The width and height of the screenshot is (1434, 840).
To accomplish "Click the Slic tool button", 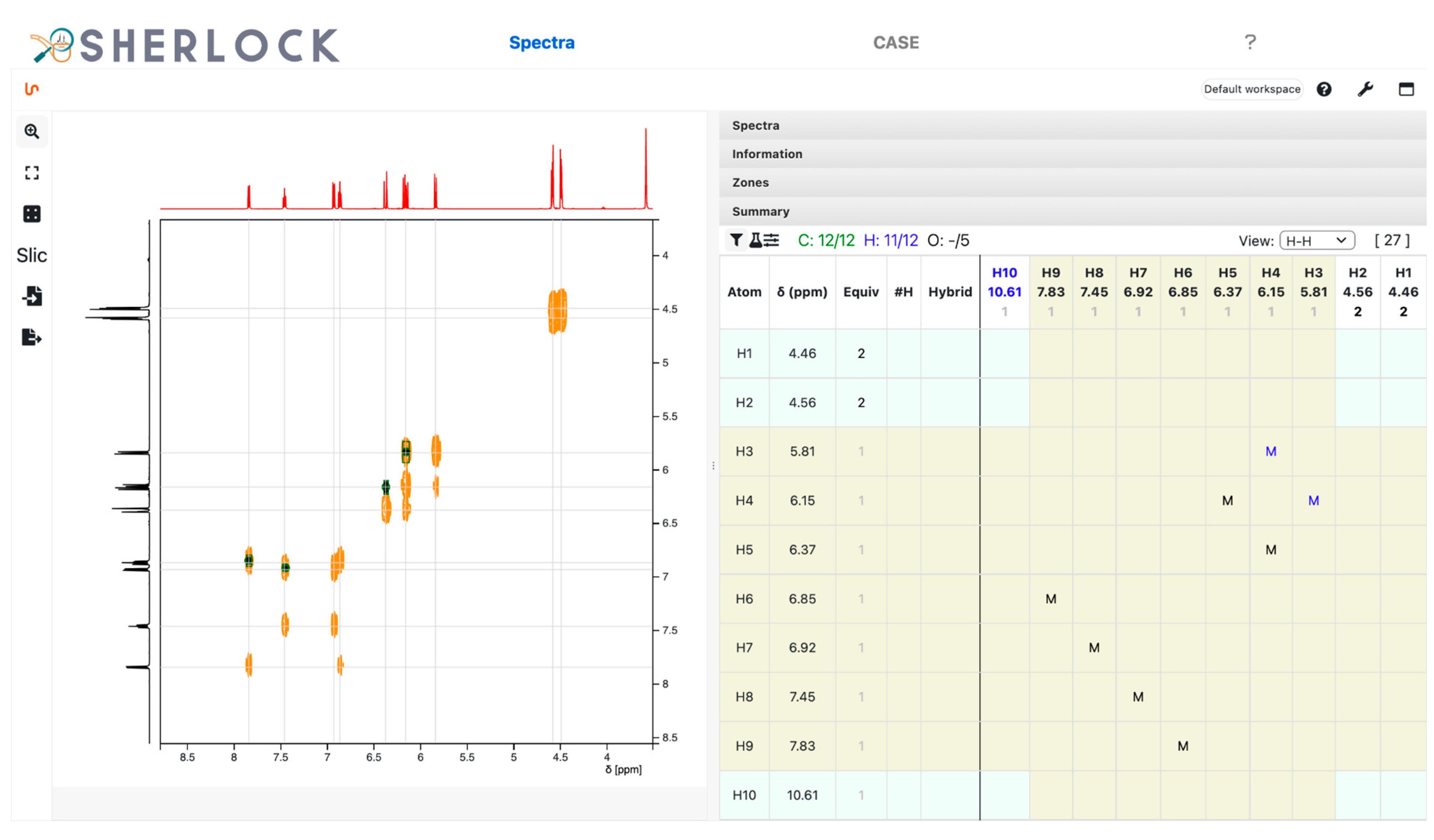I will [32, 256].
